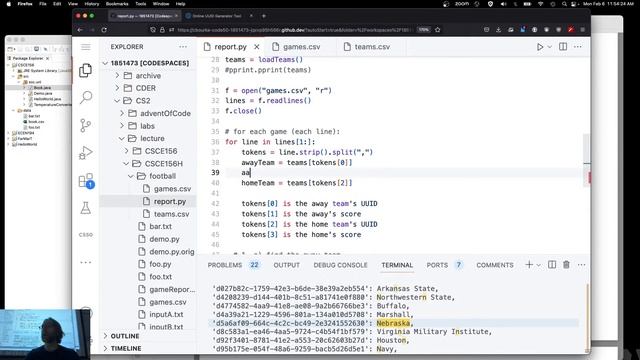Open the Testing flask icon
640x360 pixels.
[86, 208]
